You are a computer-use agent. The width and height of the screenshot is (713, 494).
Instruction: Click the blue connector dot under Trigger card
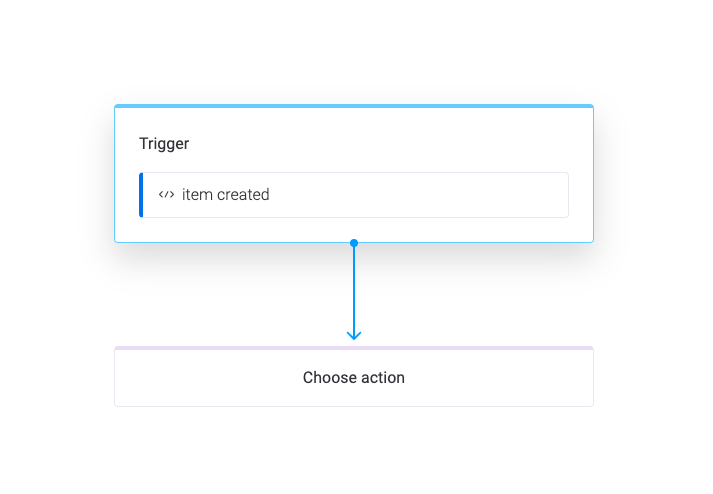(x=354, y=243)
